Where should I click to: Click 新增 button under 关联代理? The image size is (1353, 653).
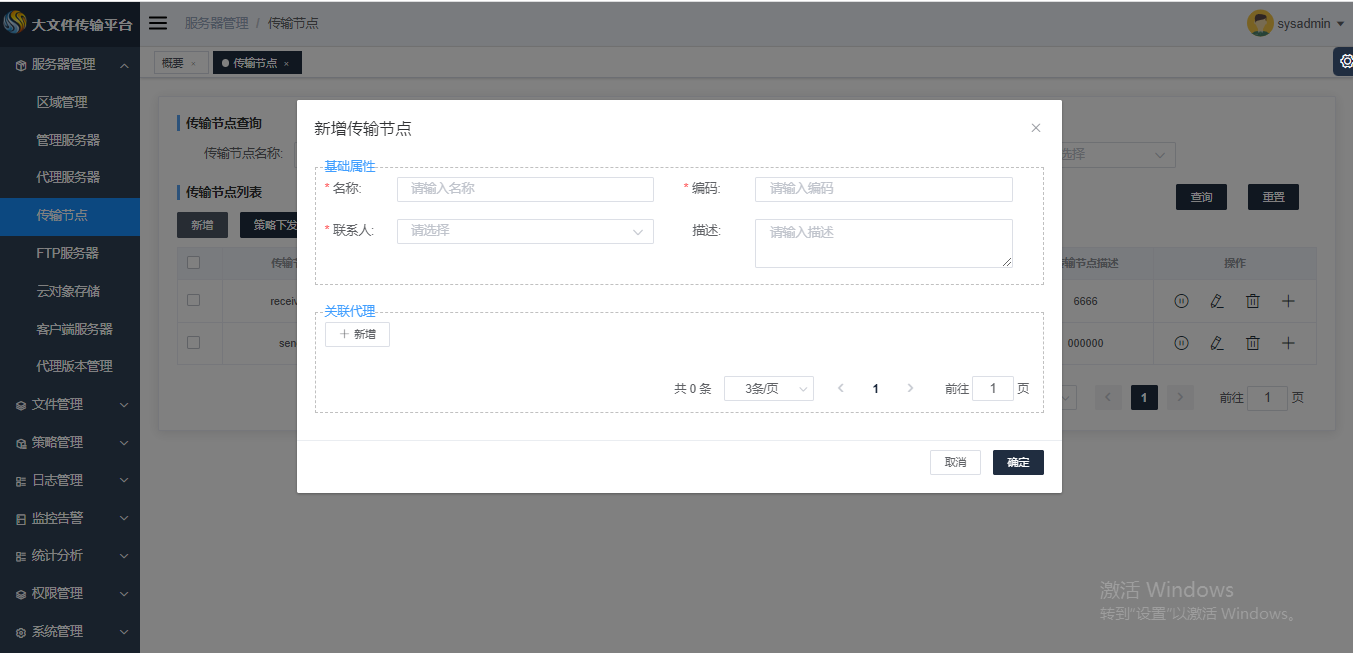coord(357,334)
